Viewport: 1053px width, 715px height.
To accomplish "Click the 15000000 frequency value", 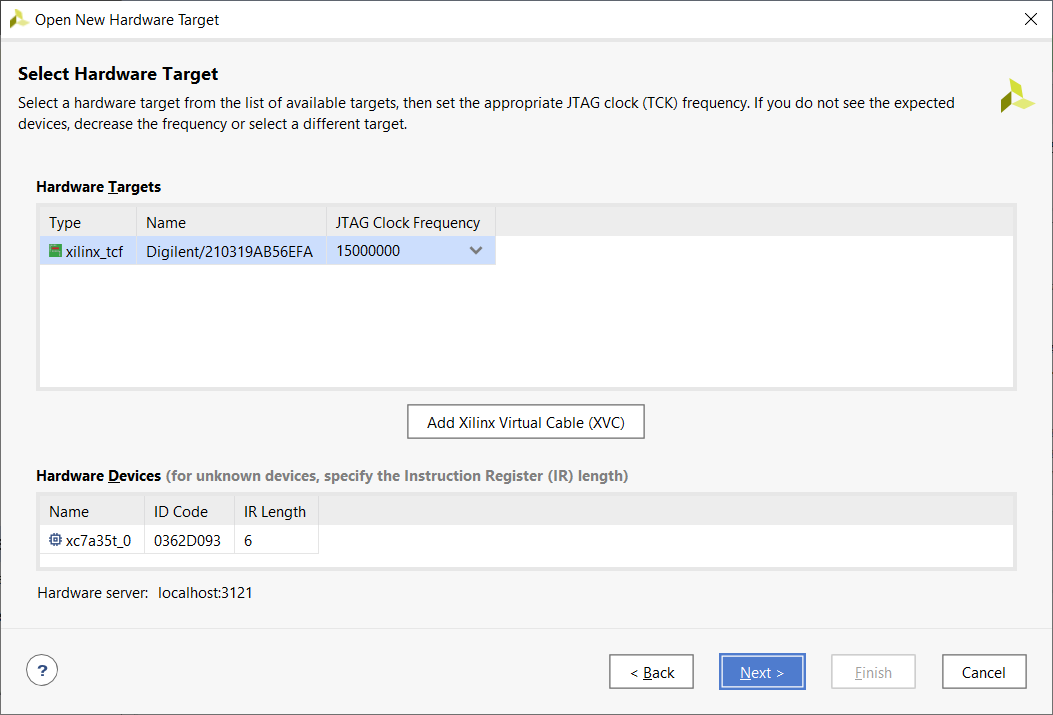I will pos(368,250).
